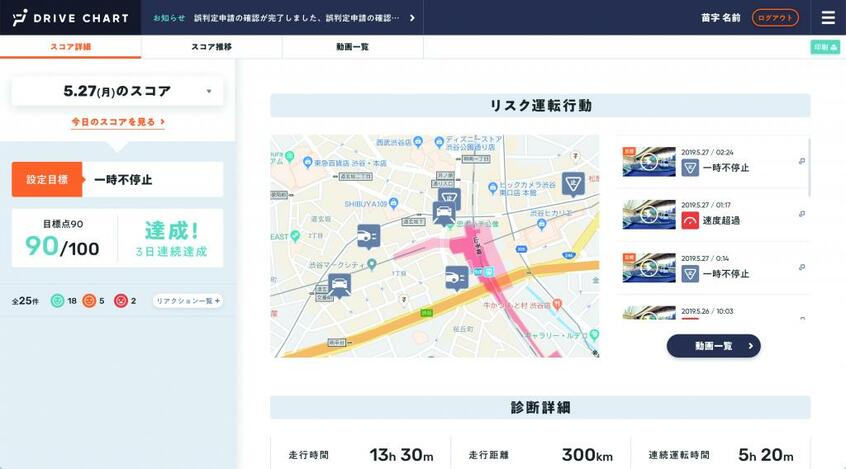Click the stop-sign icon in the 02:24 entry
The height and width of the screenshot is (469, 846).
(690, 168)
